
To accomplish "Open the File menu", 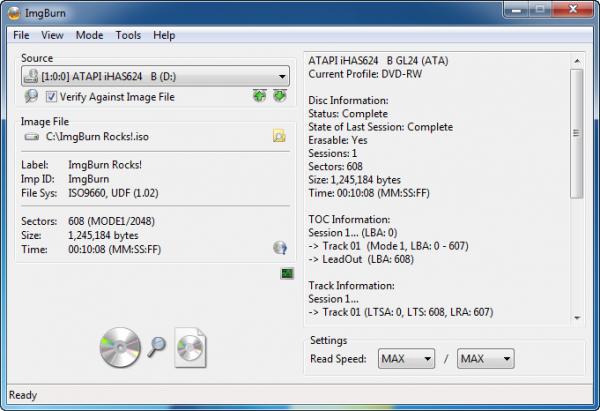I will pyautogui.click(x=21, y=35).
